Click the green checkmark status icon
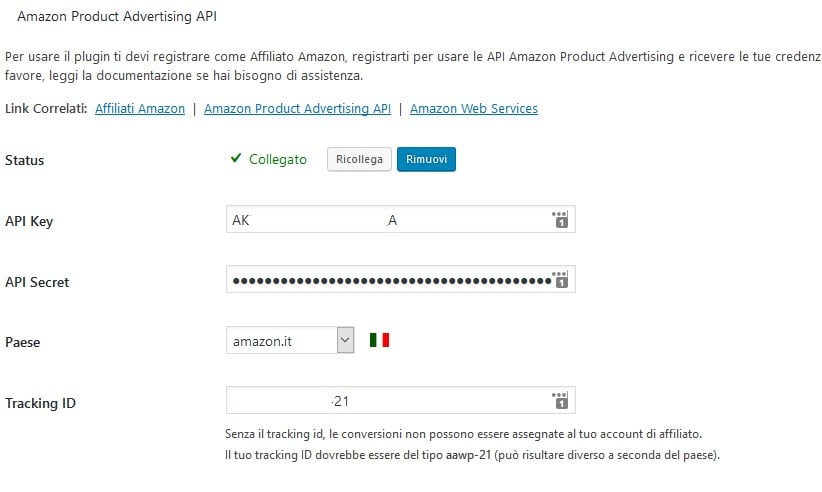The height and width of the screenshot is (492, 822). [x=236, y=159]
